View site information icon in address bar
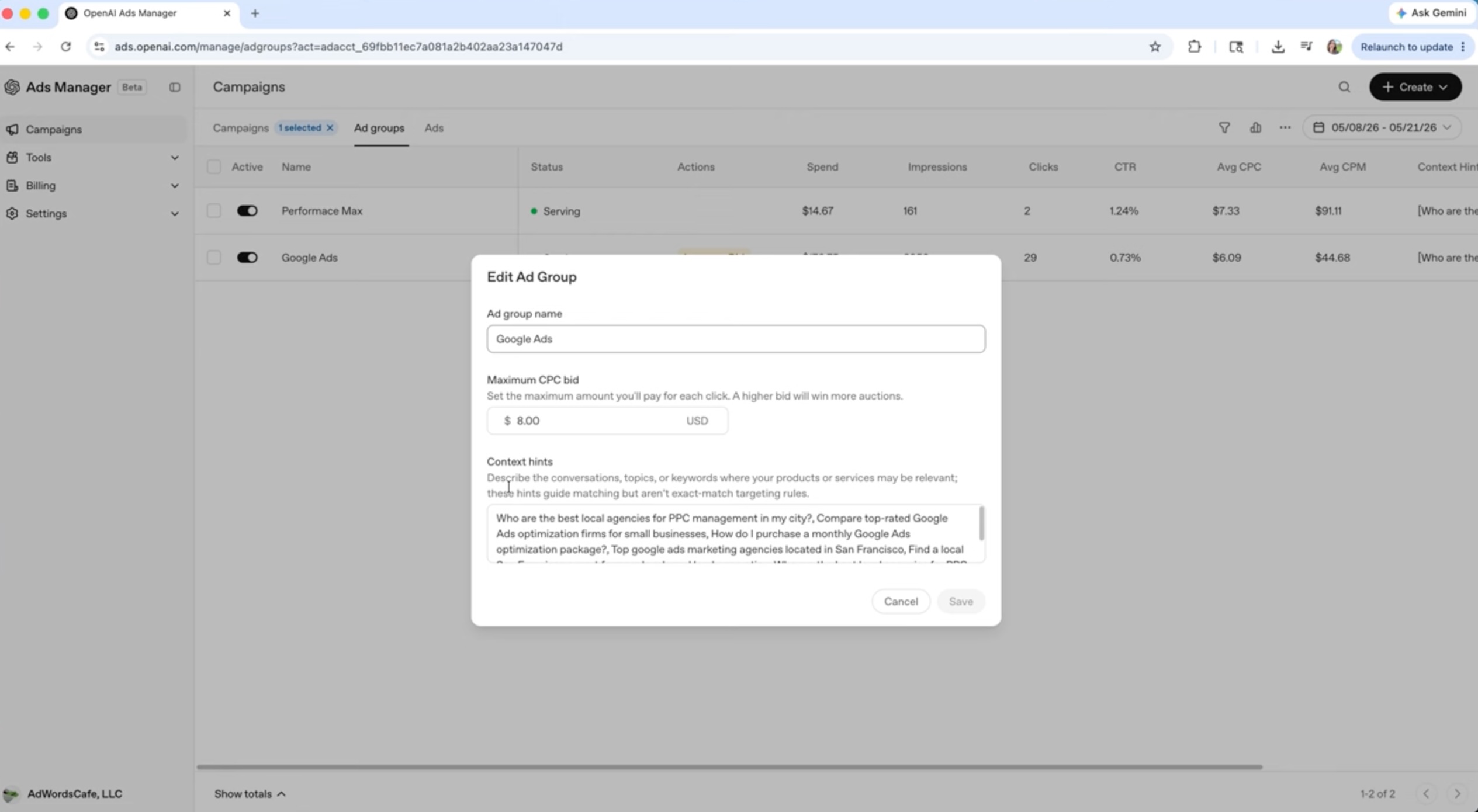 [99, 47]
